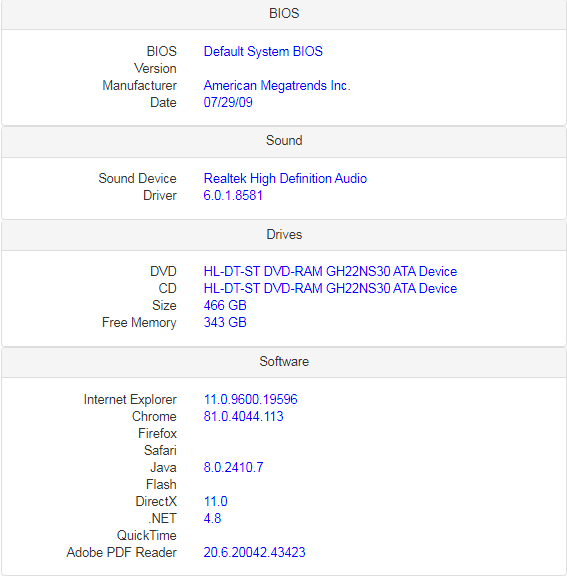
Task: Click the Java version 8.0.2410.7
Action: coord(233,468)
